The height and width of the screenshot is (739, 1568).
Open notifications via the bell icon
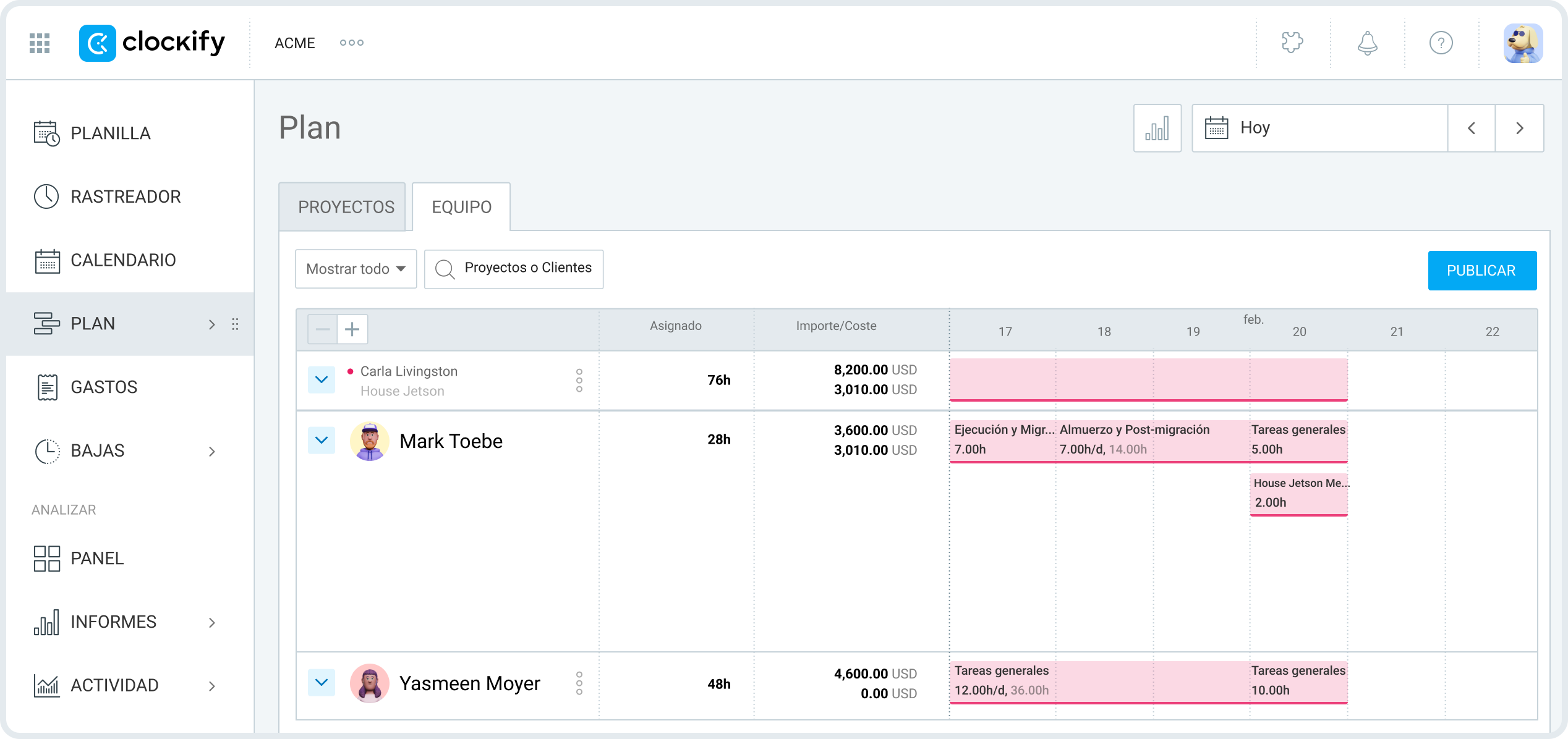(1367, 43)
